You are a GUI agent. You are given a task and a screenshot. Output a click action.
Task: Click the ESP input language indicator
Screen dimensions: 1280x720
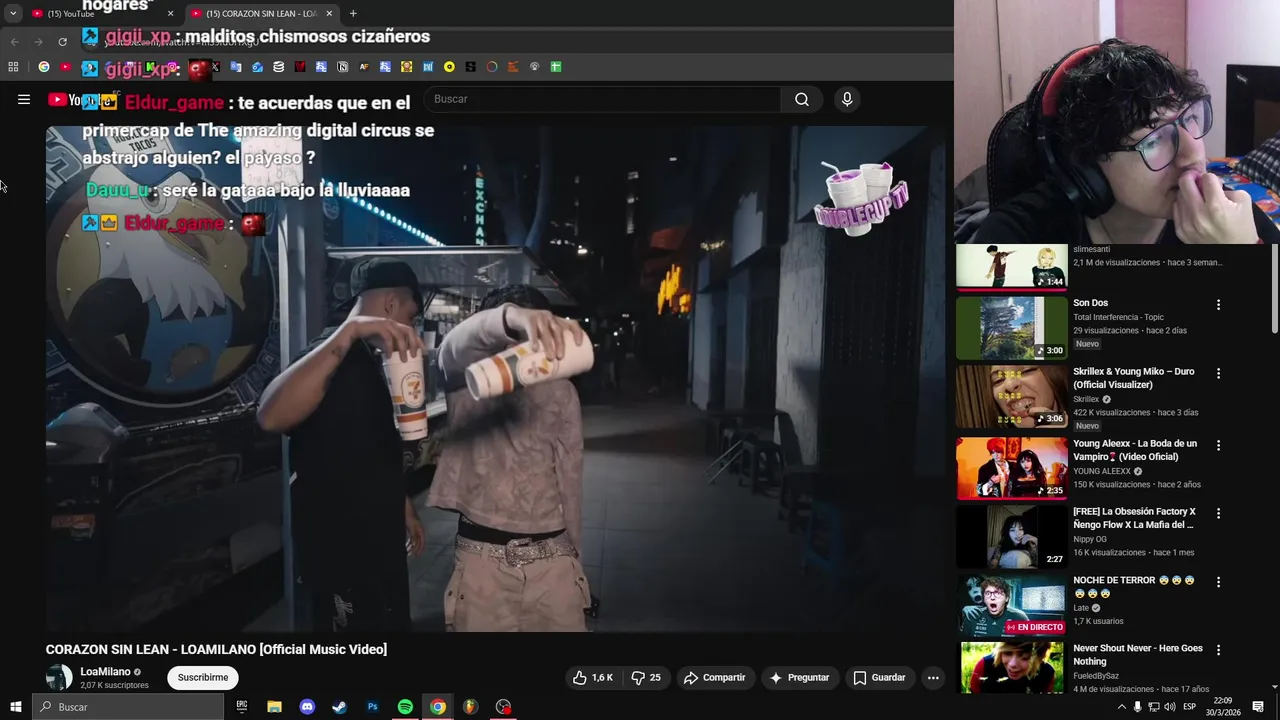pos(1189,707)
